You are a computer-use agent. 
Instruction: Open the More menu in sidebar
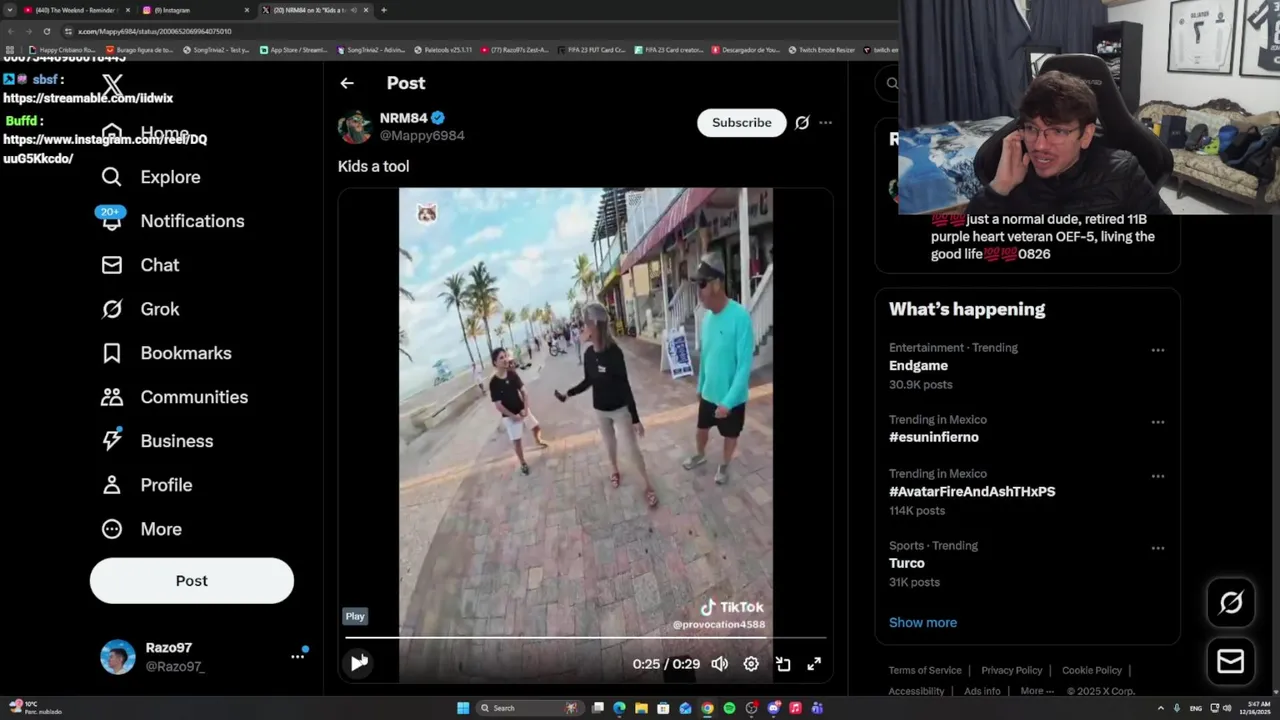tap(141, 529)
